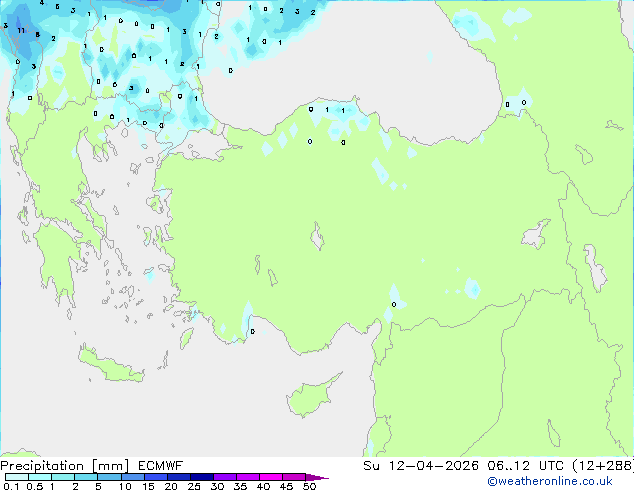Pick the 1 to 2 mm legend swatch

(x=63, y=477)
